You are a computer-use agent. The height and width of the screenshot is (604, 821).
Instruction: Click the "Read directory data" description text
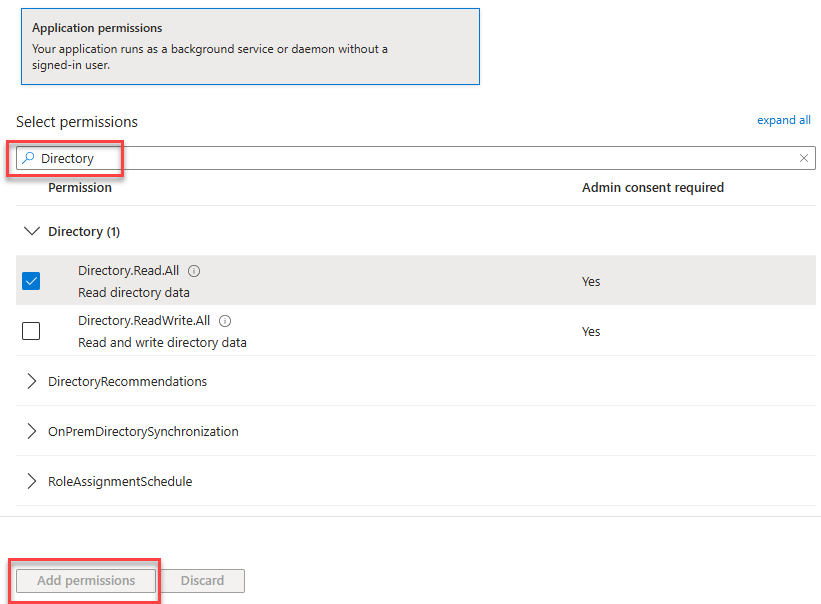coord(133,292)
